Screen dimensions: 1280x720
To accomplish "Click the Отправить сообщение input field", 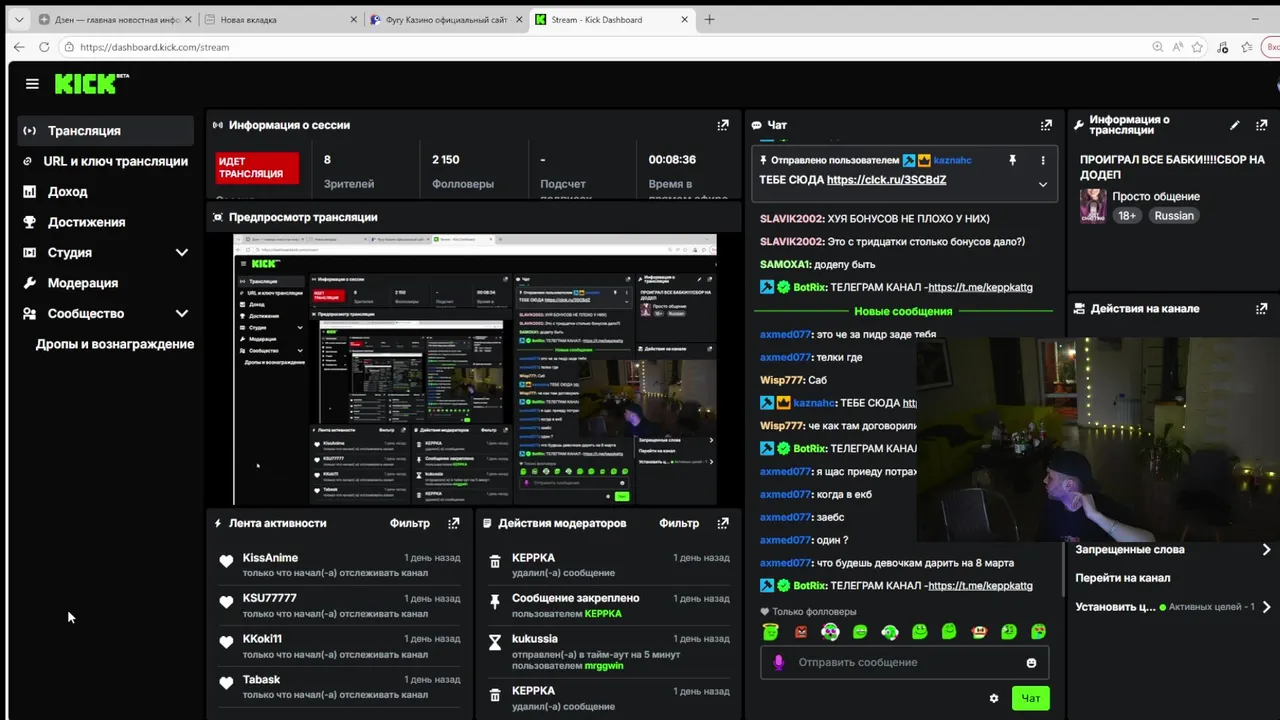I will pyautogui.click(x=905, y=662).
